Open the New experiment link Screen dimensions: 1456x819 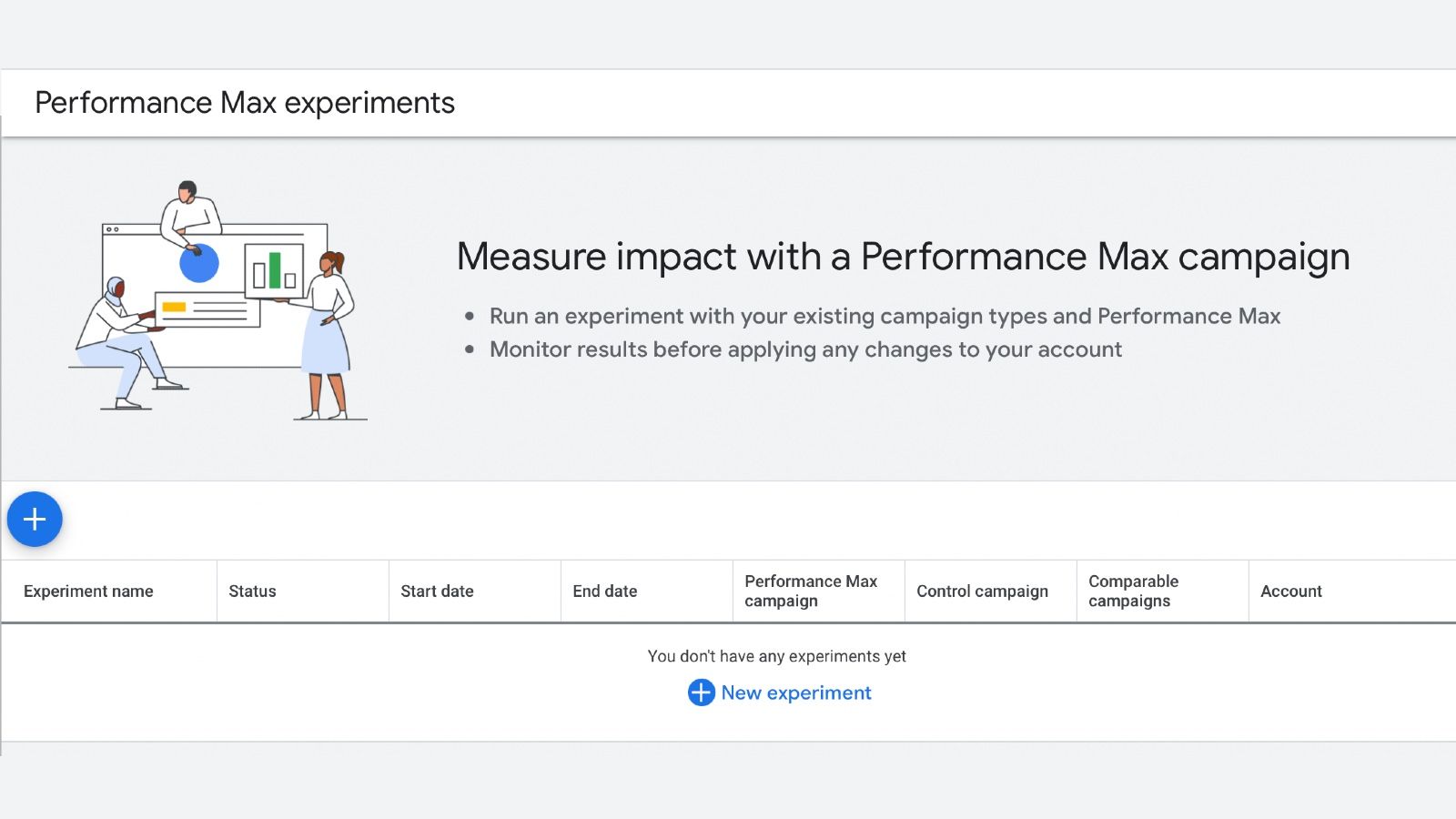click(795, 693)
